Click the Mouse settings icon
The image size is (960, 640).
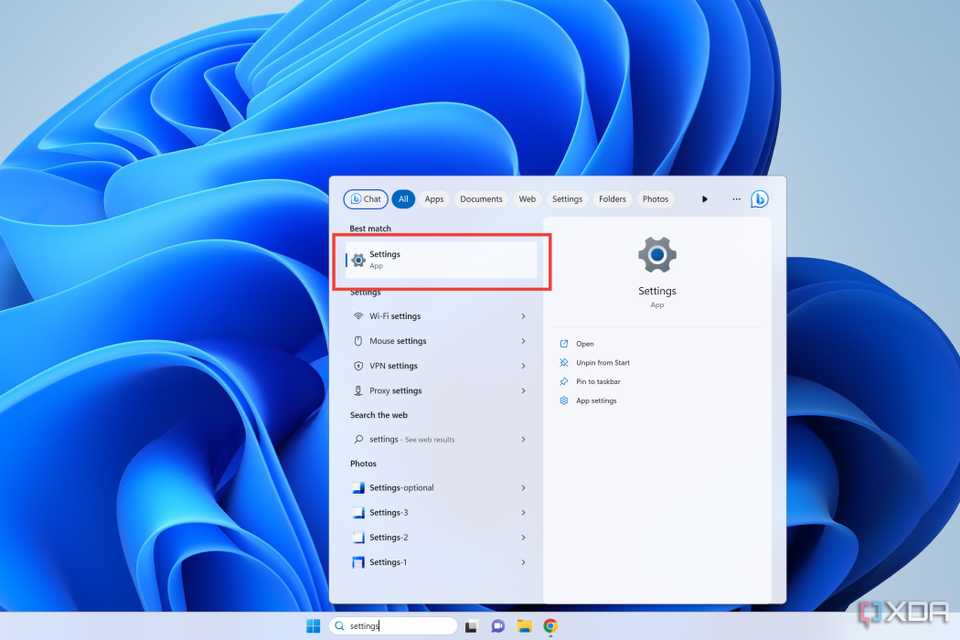[x=360, y=341]
